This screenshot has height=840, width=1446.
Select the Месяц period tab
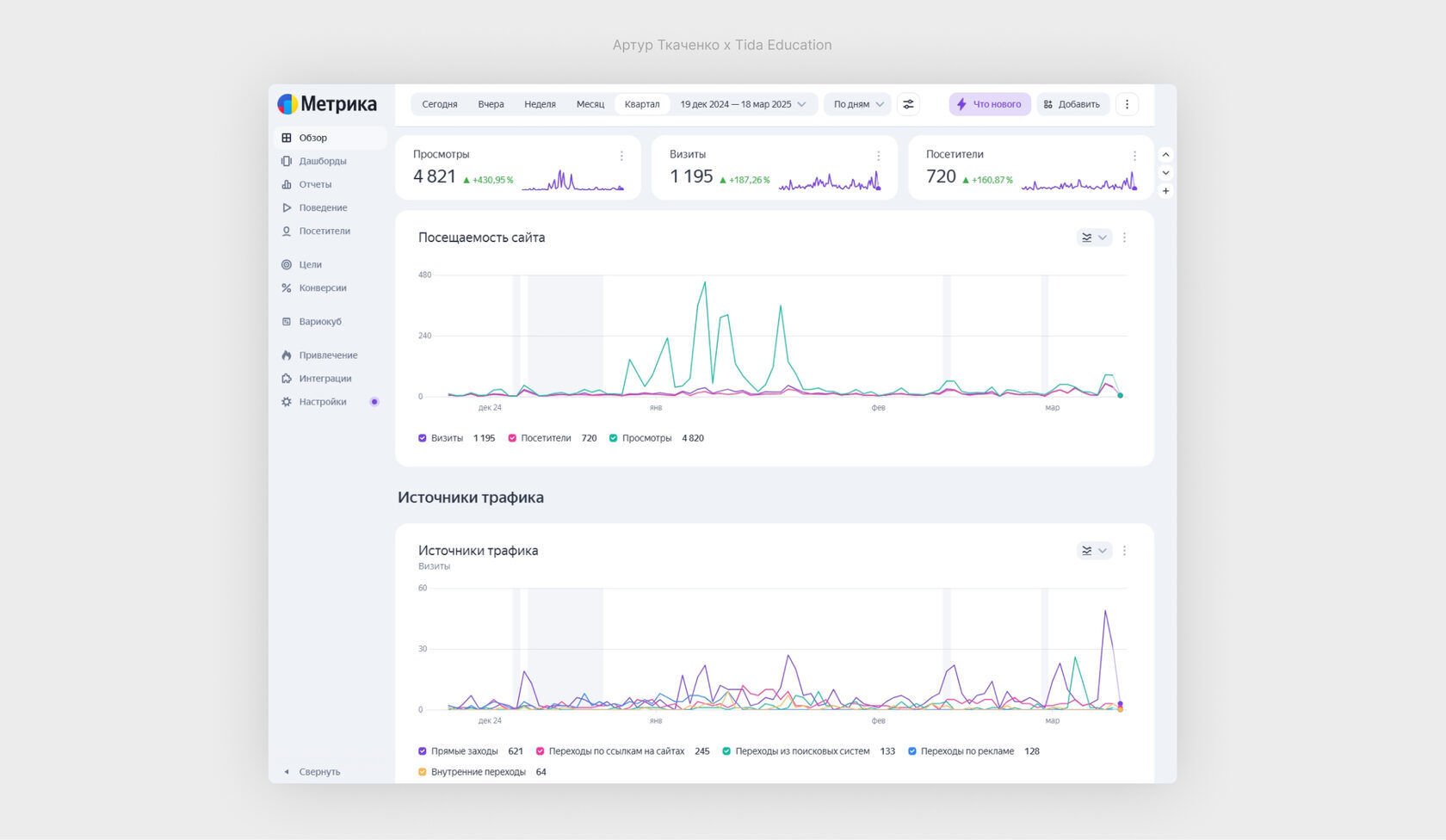coord(590,104)
